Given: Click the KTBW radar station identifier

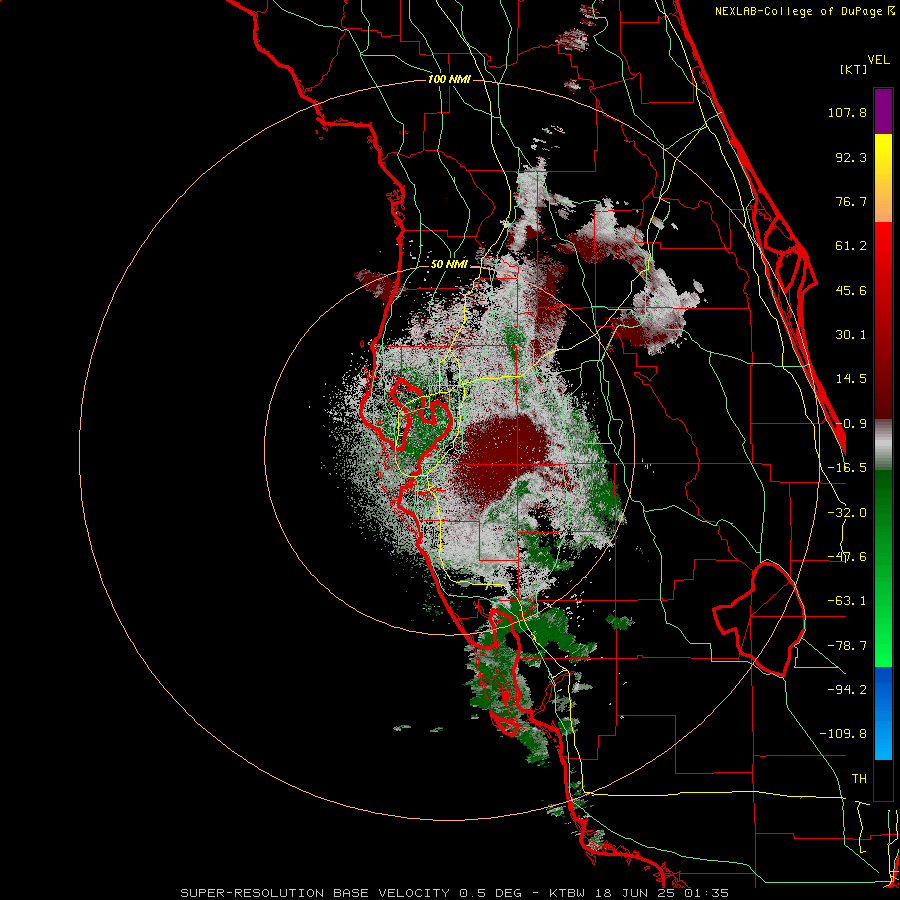Looking at the screenshot, I should (566, 893).
